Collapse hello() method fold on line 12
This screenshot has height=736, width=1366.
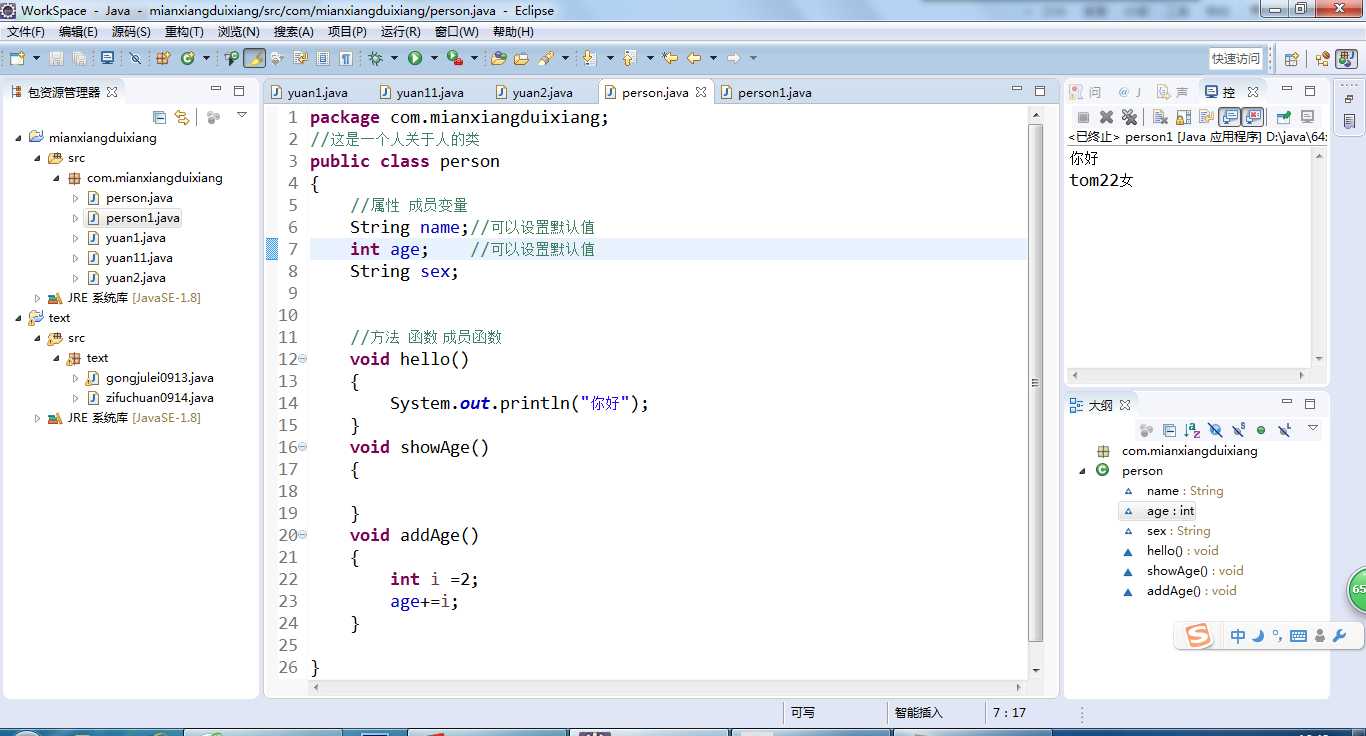pyautogui.click(x=303, y=359)
